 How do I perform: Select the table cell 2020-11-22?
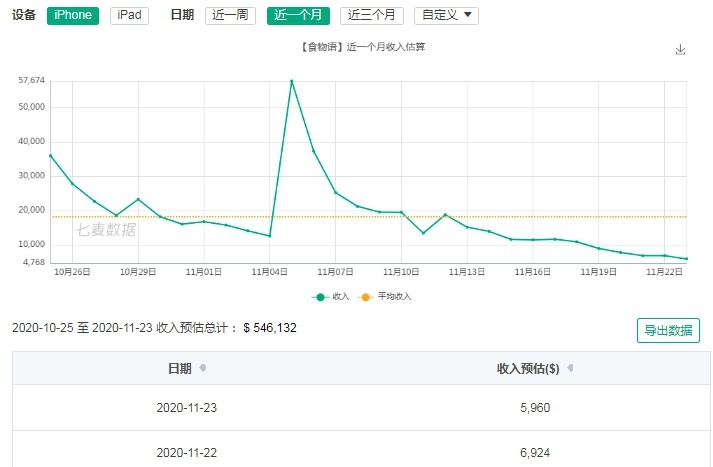coord(186,453)
